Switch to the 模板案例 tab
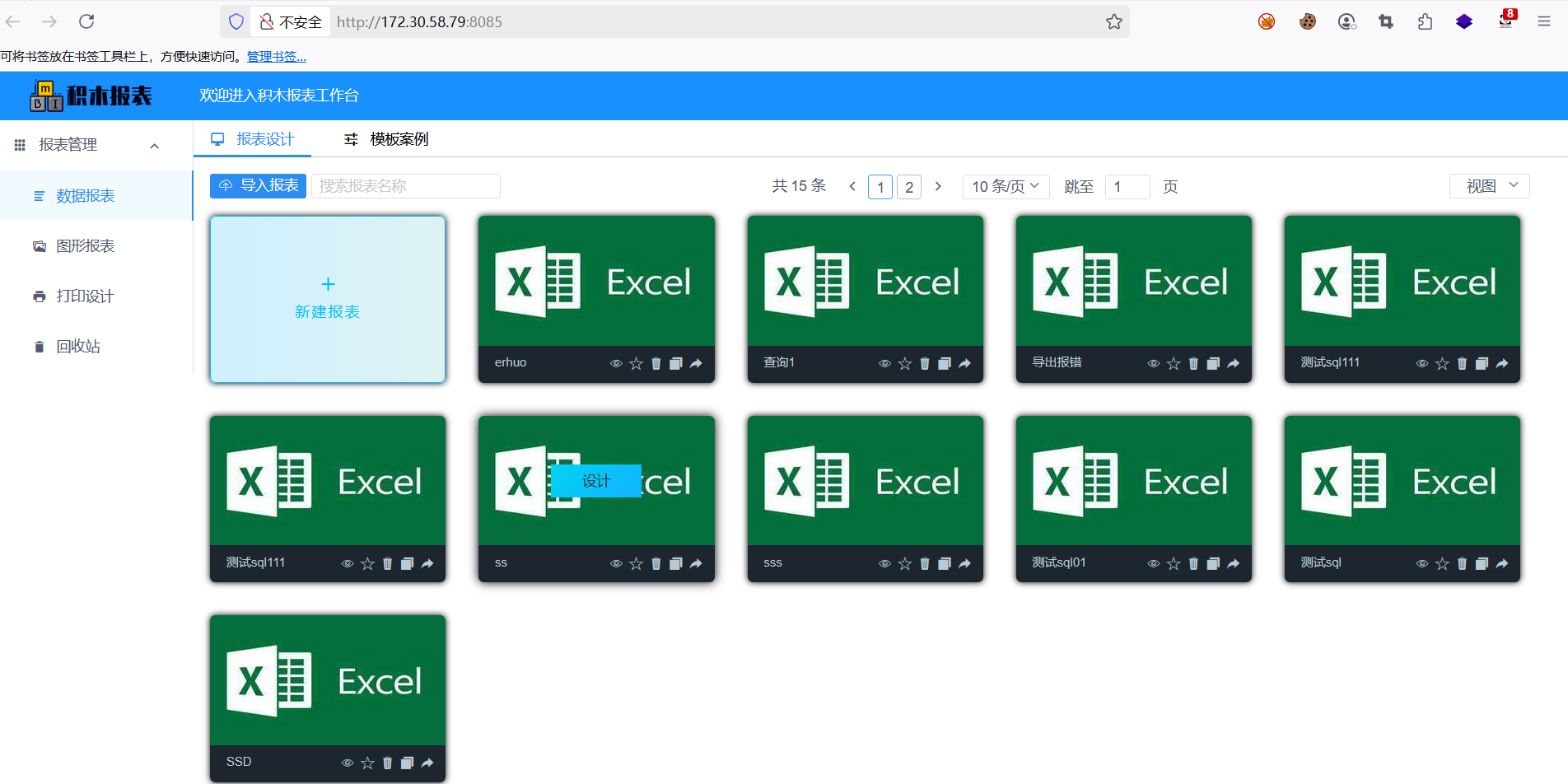The width and height of the screenshot is (1568, 784). click(386, 139)
